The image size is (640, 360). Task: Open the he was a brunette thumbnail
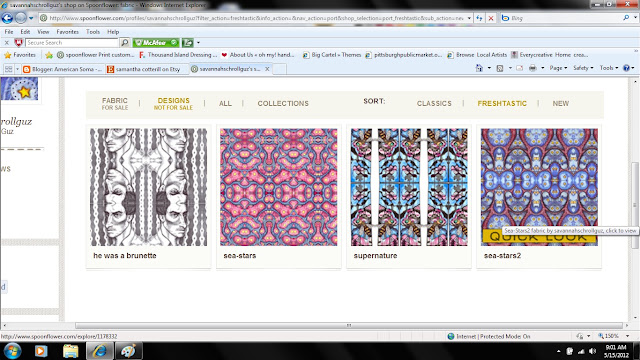click(149, 187)
